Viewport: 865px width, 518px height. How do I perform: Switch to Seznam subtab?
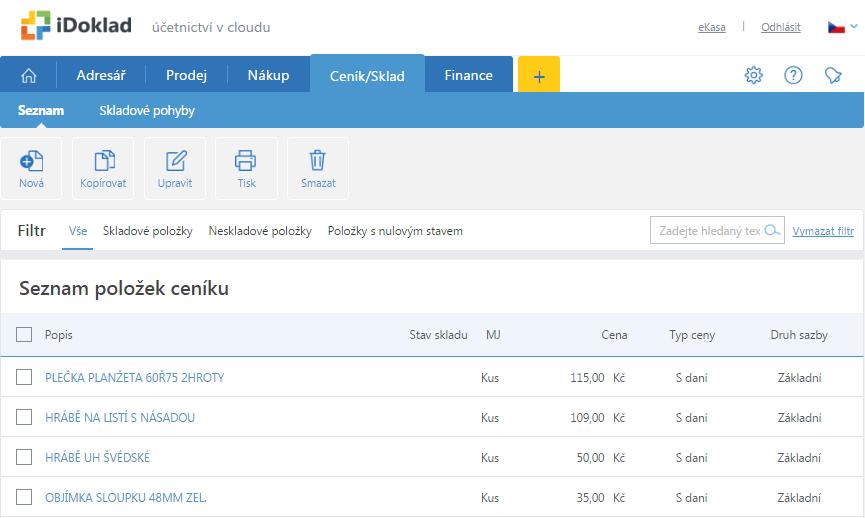point(41,110)
